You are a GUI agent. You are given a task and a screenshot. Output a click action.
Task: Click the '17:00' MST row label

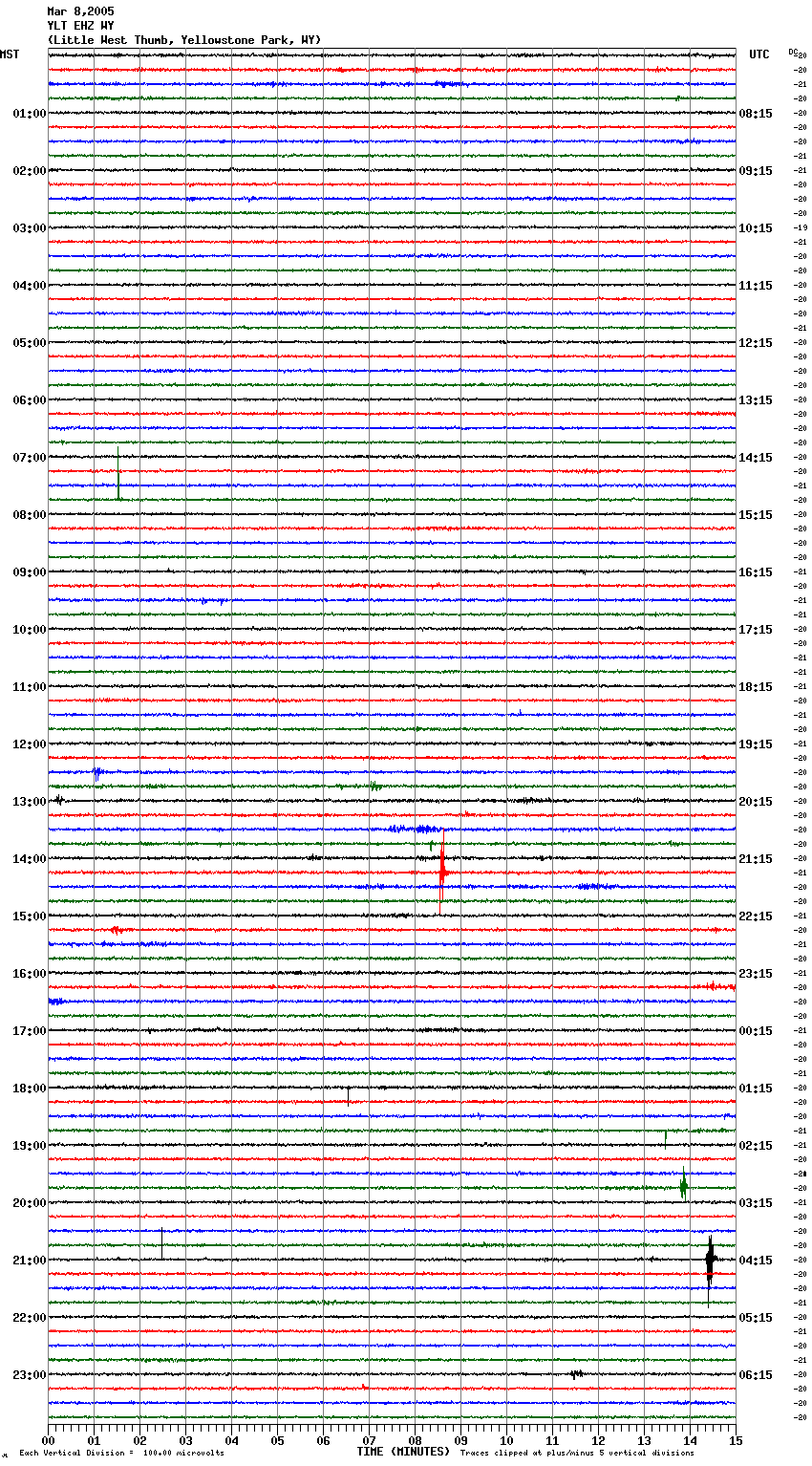(30, 1031)
